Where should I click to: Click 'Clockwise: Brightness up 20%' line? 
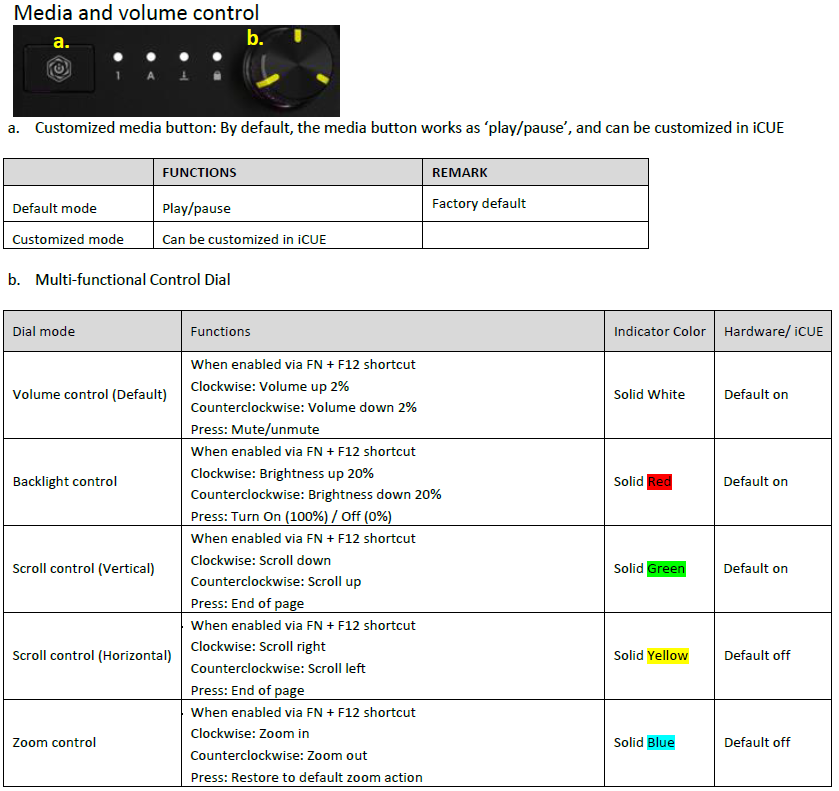[x=282, y=474]
